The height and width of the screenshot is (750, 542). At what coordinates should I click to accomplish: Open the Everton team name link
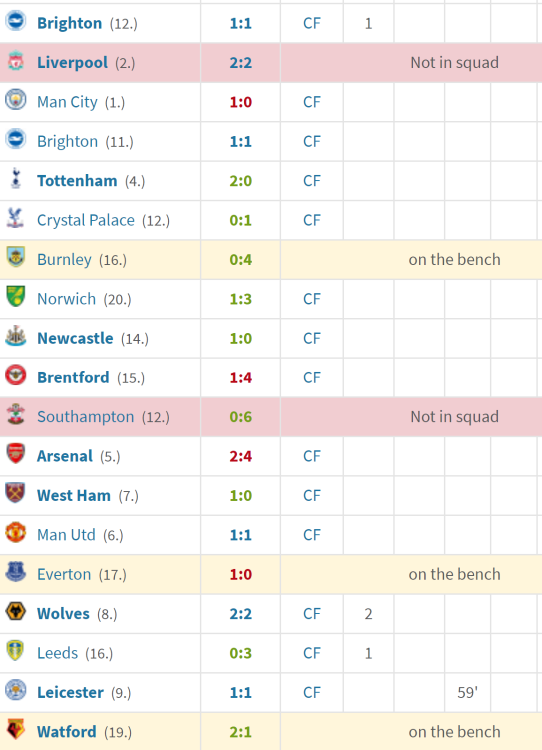point(64,574)
